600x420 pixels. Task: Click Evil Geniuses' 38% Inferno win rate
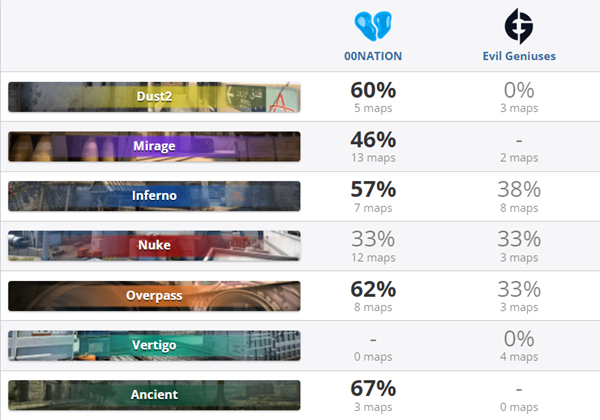pyautogui.click(x=519, y=190)
